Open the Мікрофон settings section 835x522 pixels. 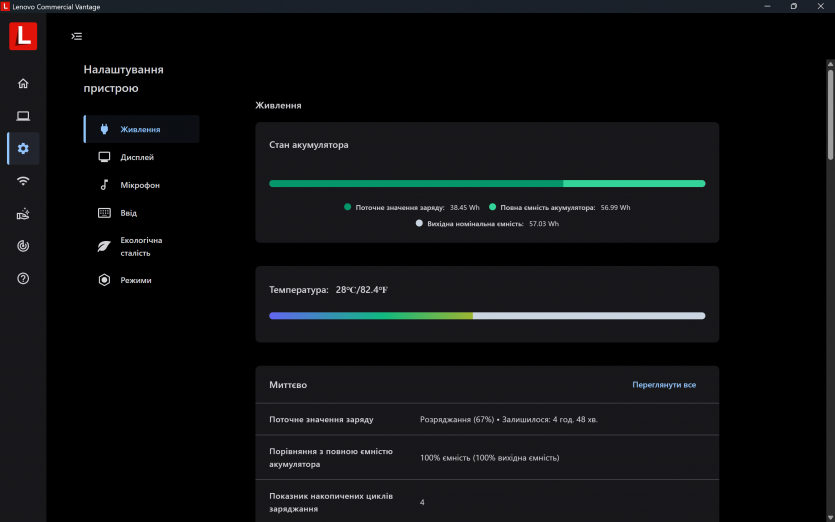point(140,185)
